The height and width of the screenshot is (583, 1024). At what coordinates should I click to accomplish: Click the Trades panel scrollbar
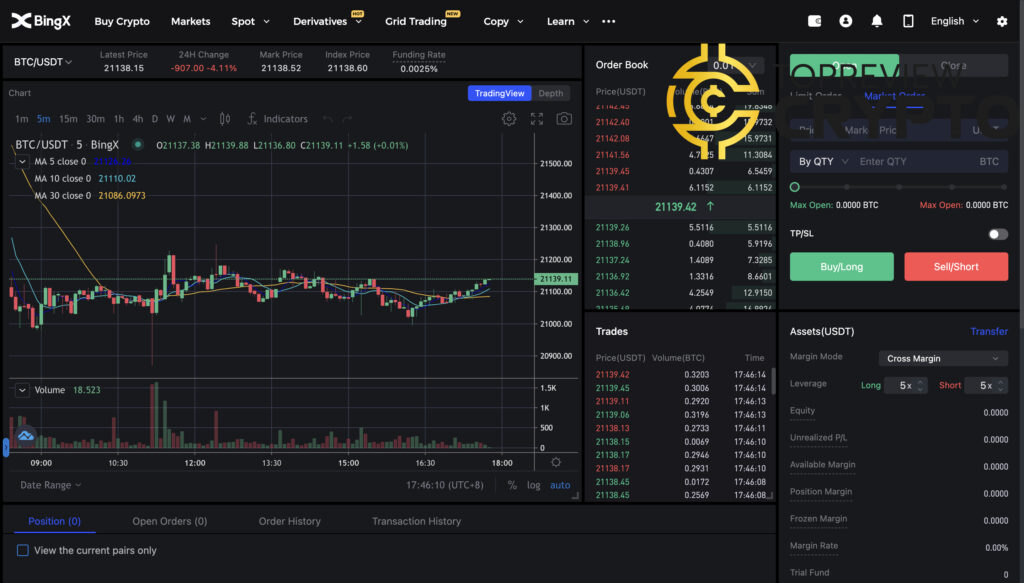(773, 381)
